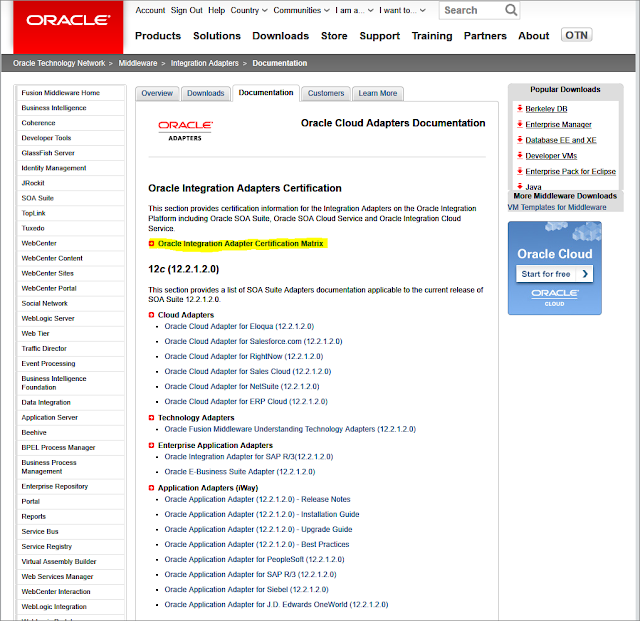
Task: Click the red bullet icon beside Technology Adapters
Action: click(151, 418)
